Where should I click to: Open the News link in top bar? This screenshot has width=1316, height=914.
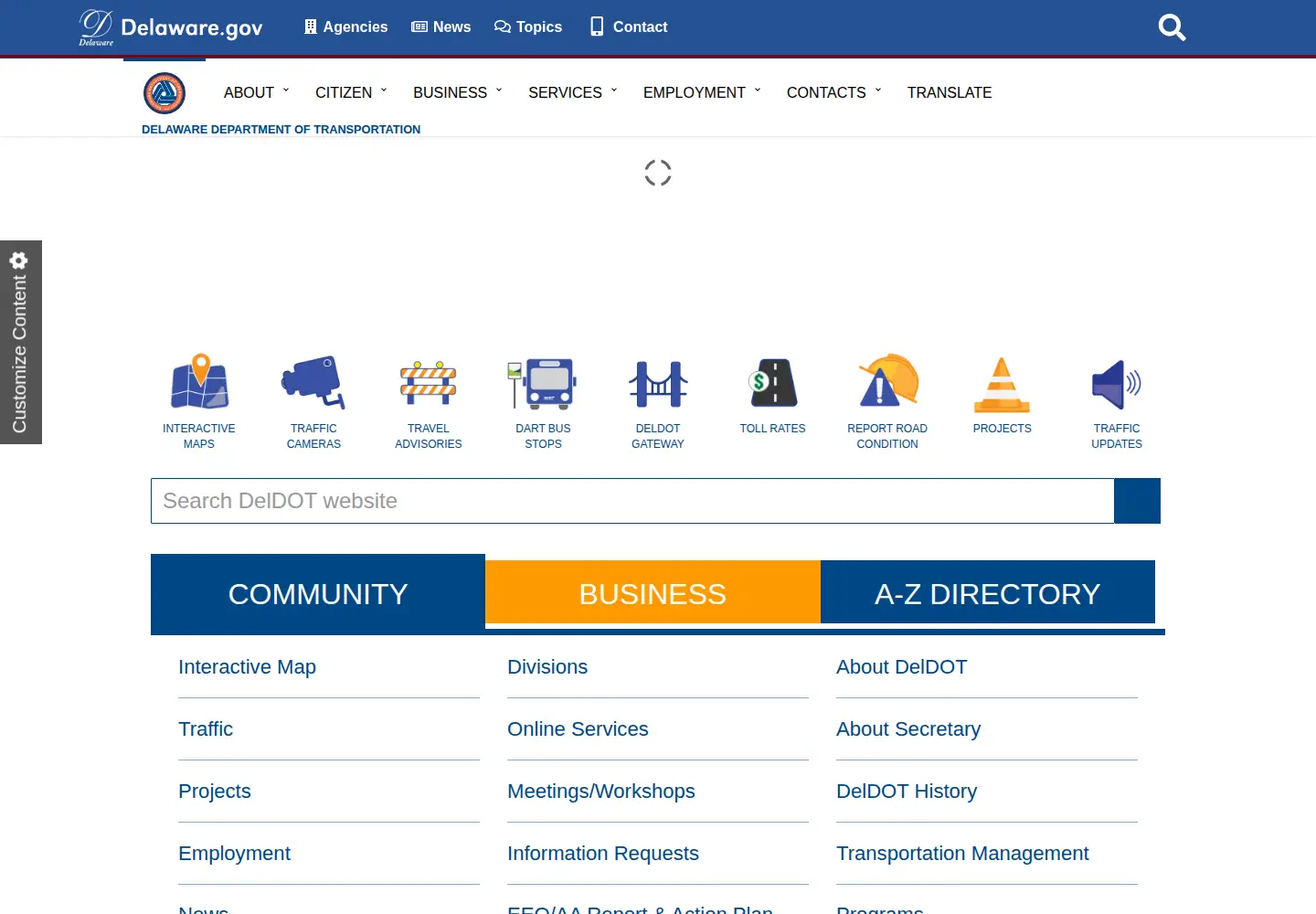point(441,27)
